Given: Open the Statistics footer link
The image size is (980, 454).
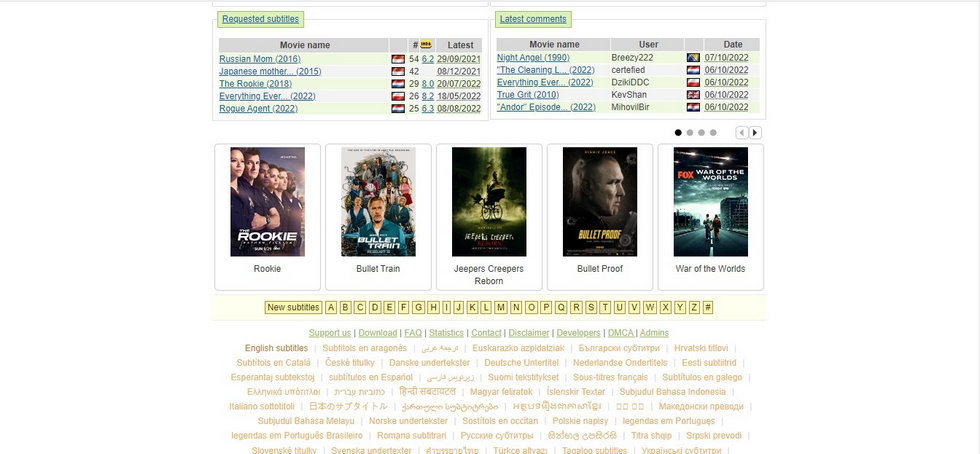Looking at the screenshot, I should [x=446, y=333].
